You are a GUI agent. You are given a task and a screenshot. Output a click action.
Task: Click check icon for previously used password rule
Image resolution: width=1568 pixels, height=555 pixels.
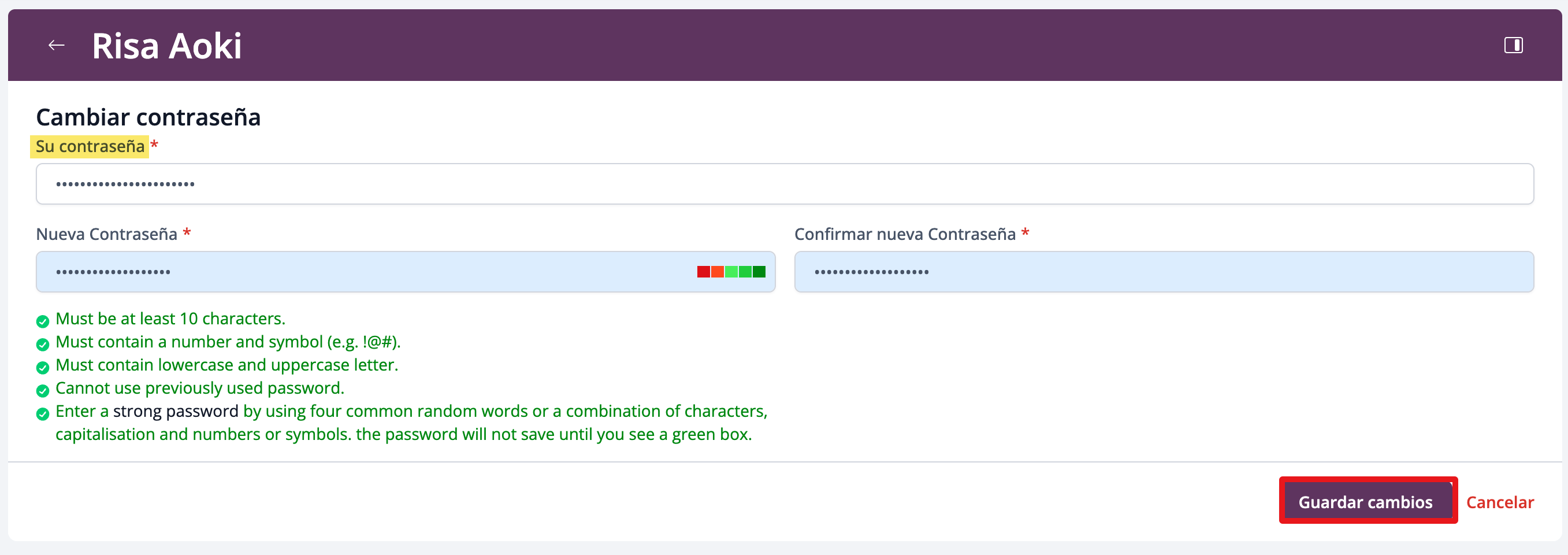click(43, 390)
